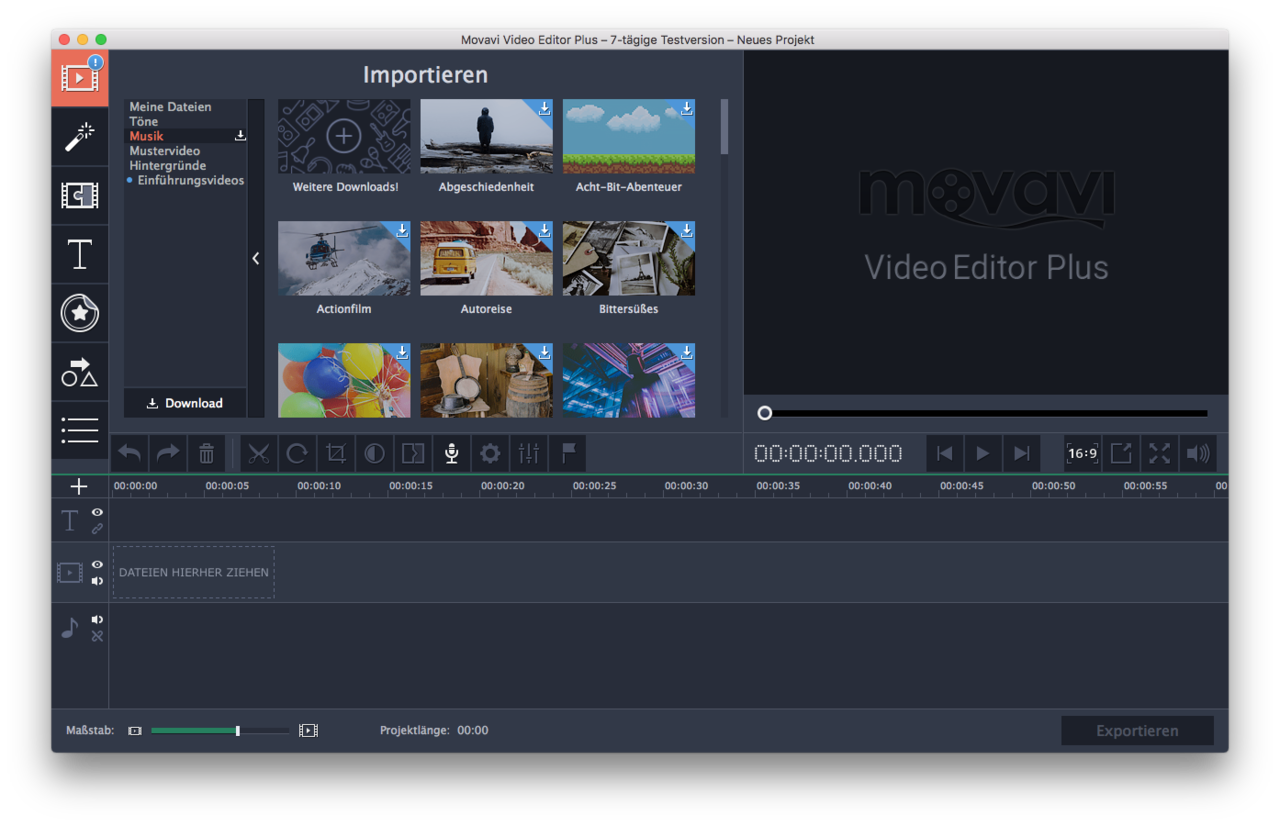Click the Maßstab zoom slider handle
Image resolution: width=1280 pixels, height=826 pixels.
click(x=237, y=731)
